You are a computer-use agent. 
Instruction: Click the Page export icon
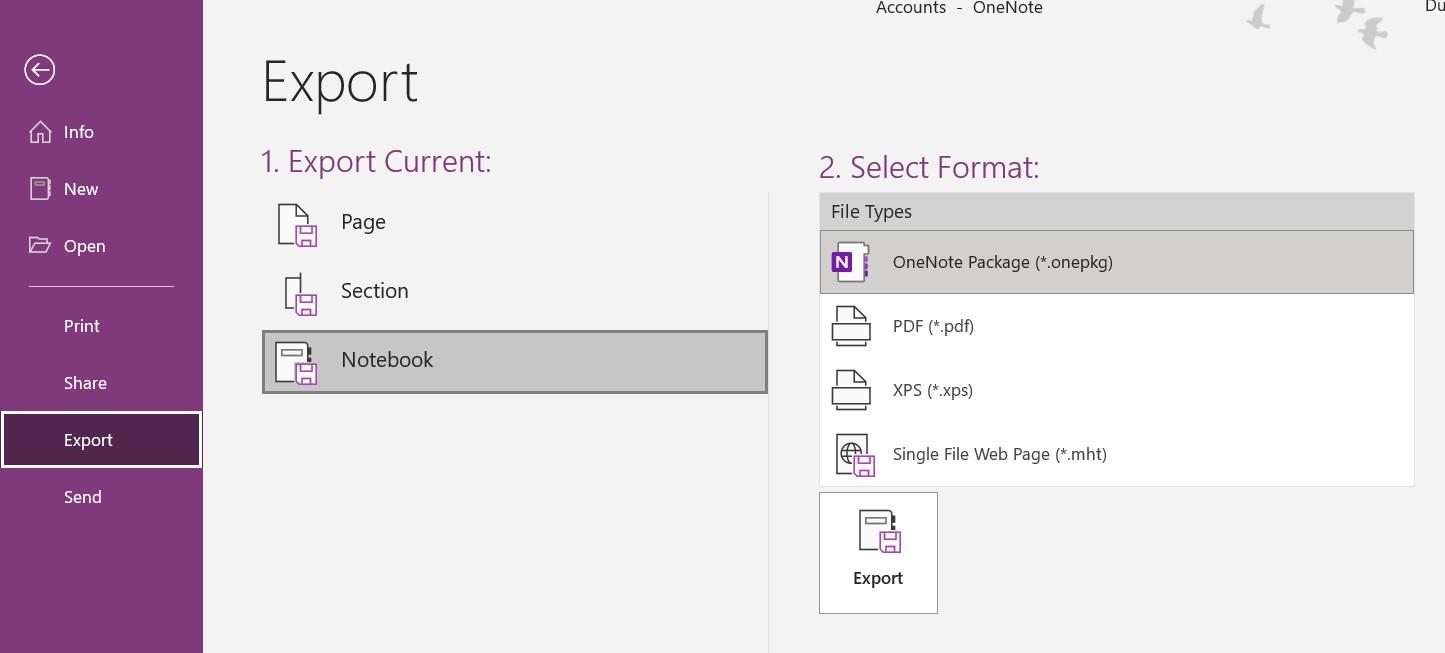tap(296, 224)
